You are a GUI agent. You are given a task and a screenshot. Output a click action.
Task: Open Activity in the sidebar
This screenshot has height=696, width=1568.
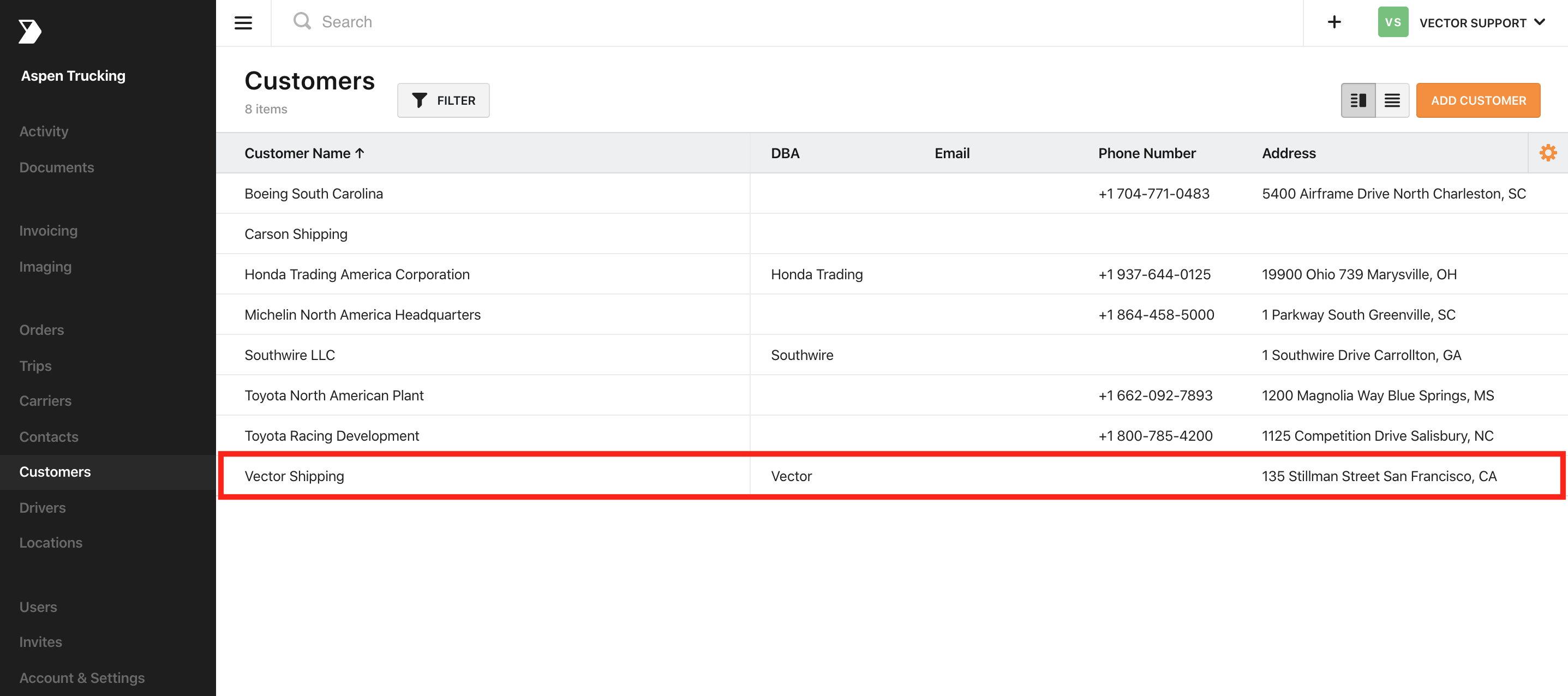tap(44, 131)
